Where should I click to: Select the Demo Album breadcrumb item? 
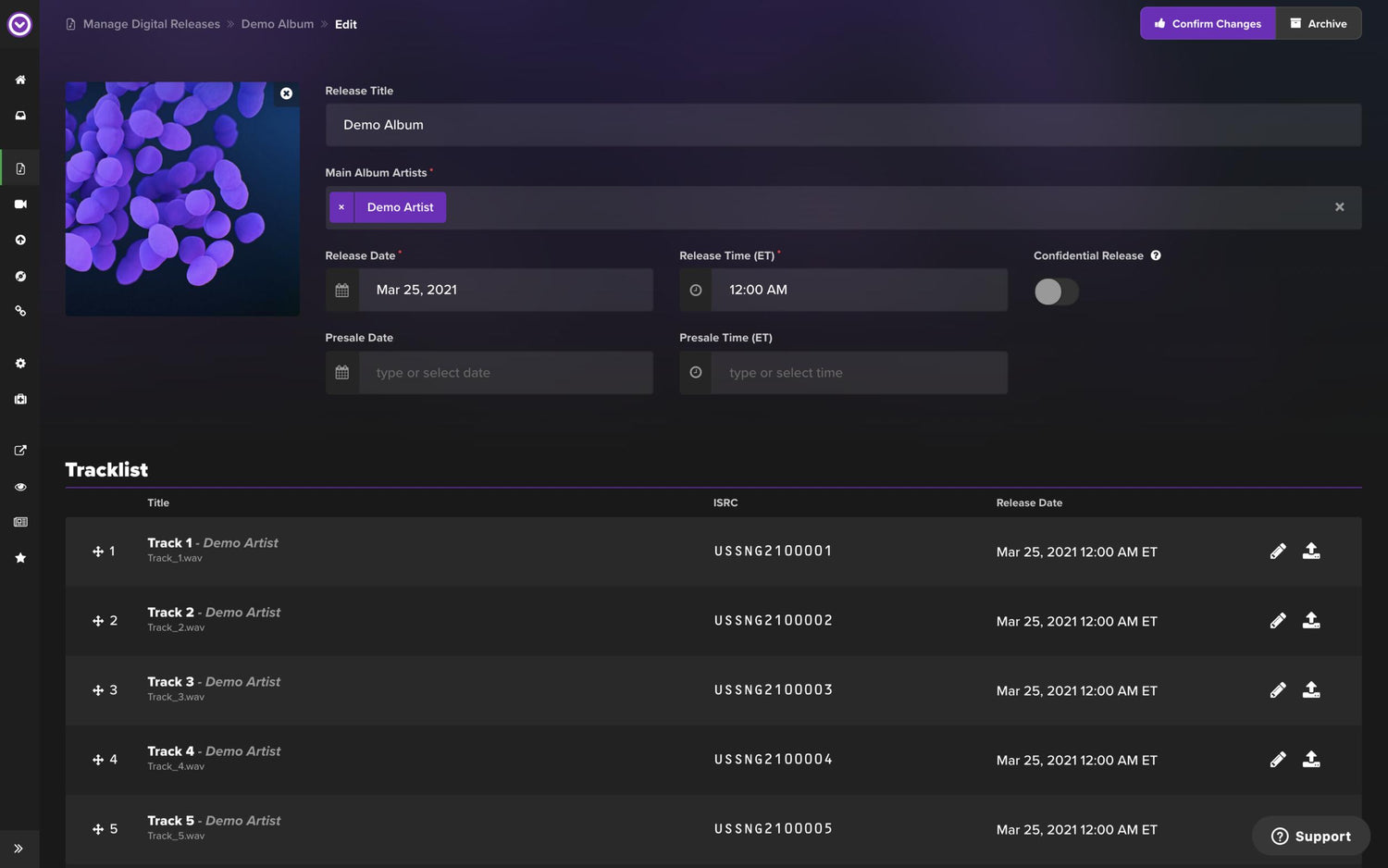278,23
